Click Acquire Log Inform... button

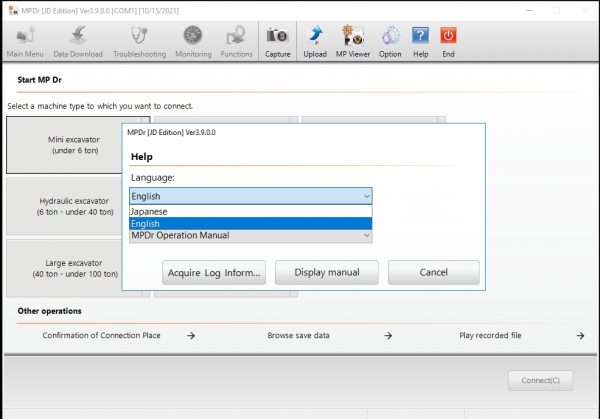[x=214, y=272]
